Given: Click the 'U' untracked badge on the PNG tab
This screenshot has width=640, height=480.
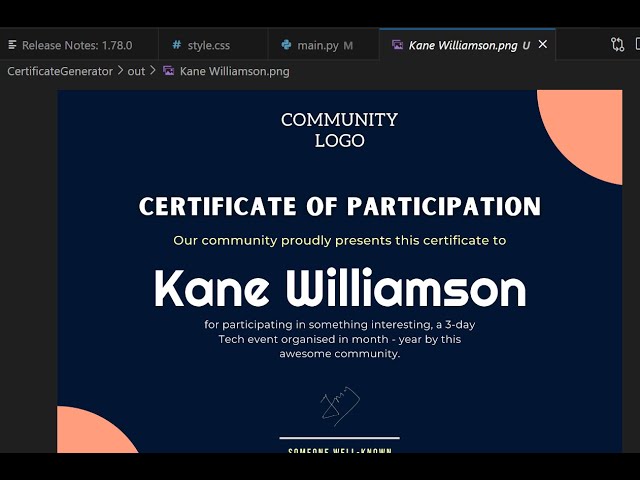Looking at the screenshot, I should [x=527, y=45].
